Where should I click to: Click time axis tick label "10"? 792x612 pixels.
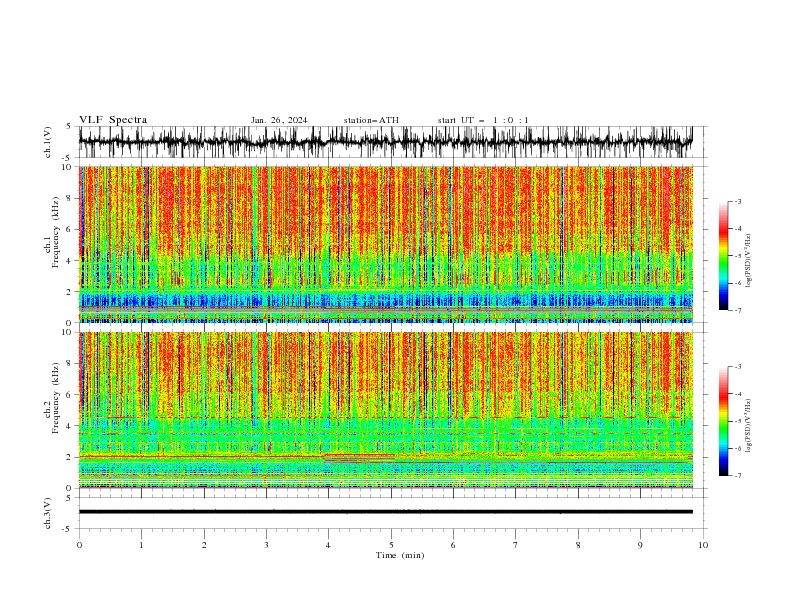click(703, 545)
